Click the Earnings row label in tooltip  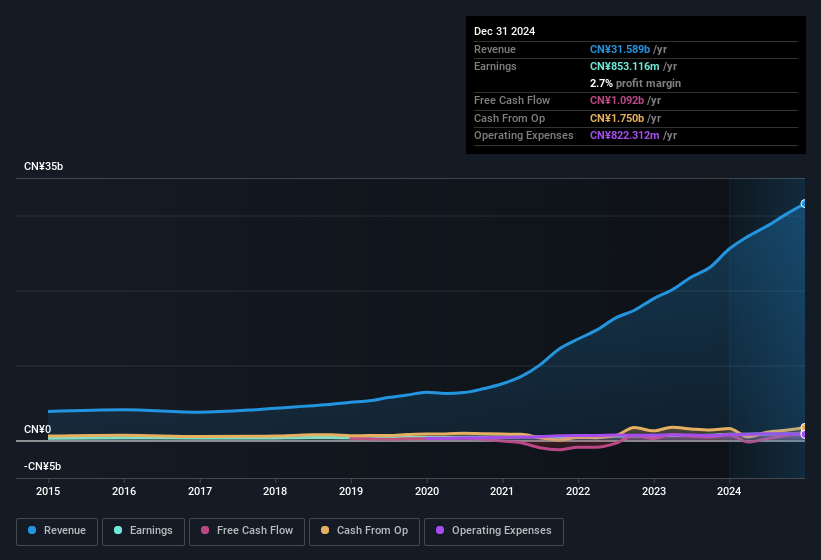pyautogui.click(x=495, y=66)
